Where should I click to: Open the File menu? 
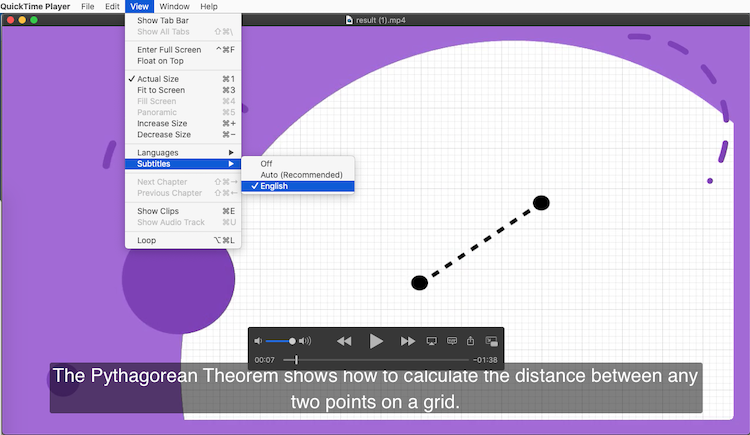88,6
